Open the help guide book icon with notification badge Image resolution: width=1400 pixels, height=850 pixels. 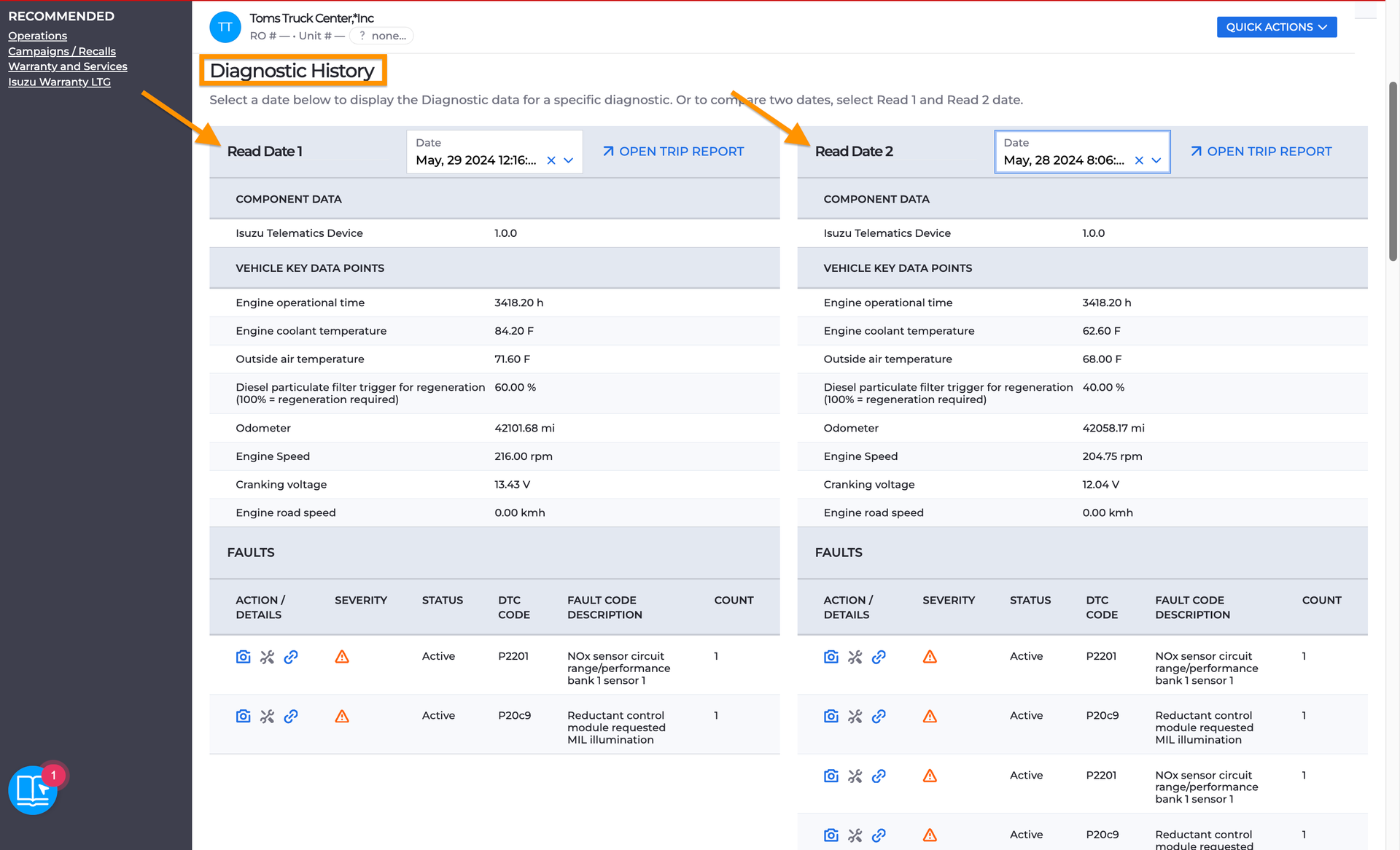(33, 789)
